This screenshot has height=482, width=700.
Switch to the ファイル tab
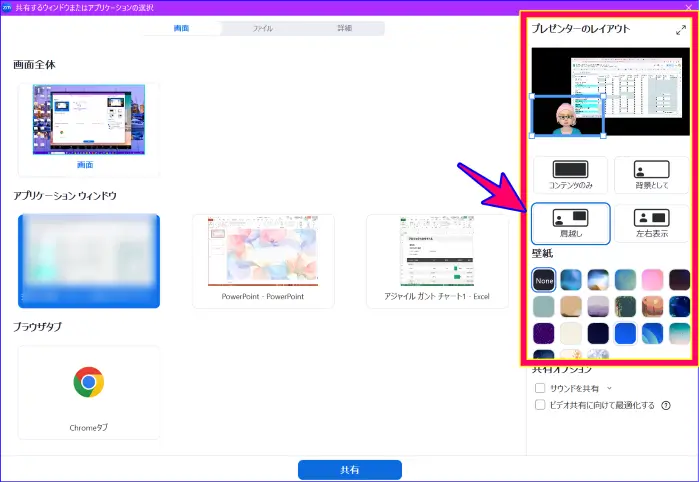(x=263, y=28)
